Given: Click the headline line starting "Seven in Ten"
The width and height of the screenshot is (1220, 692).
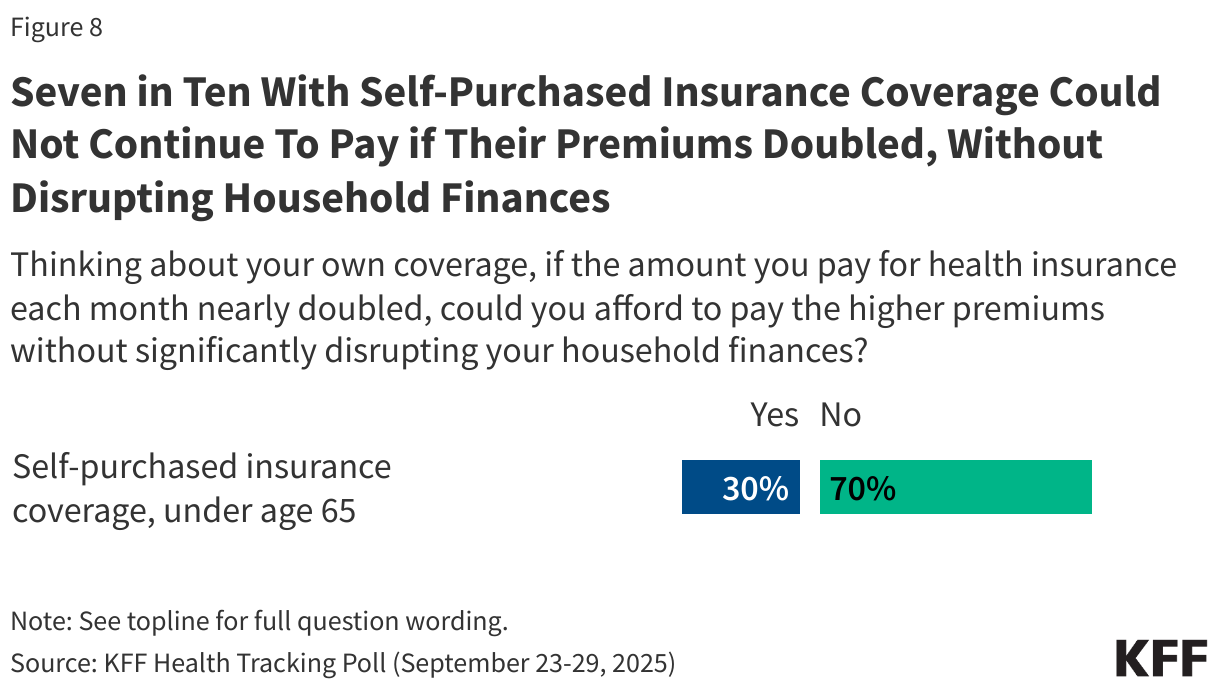Looking at the screenshot, I should tap(585, 92).
